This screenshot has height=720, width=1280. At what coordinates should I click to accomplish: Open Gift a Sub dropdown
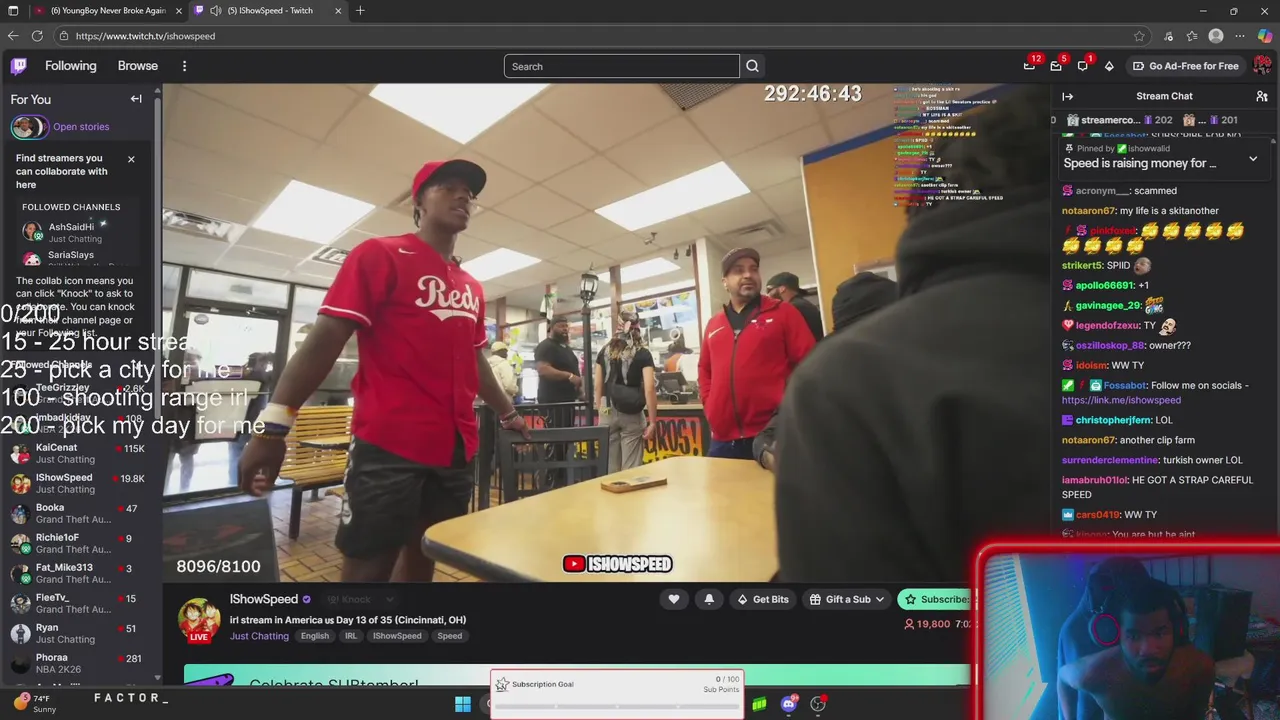847,599
